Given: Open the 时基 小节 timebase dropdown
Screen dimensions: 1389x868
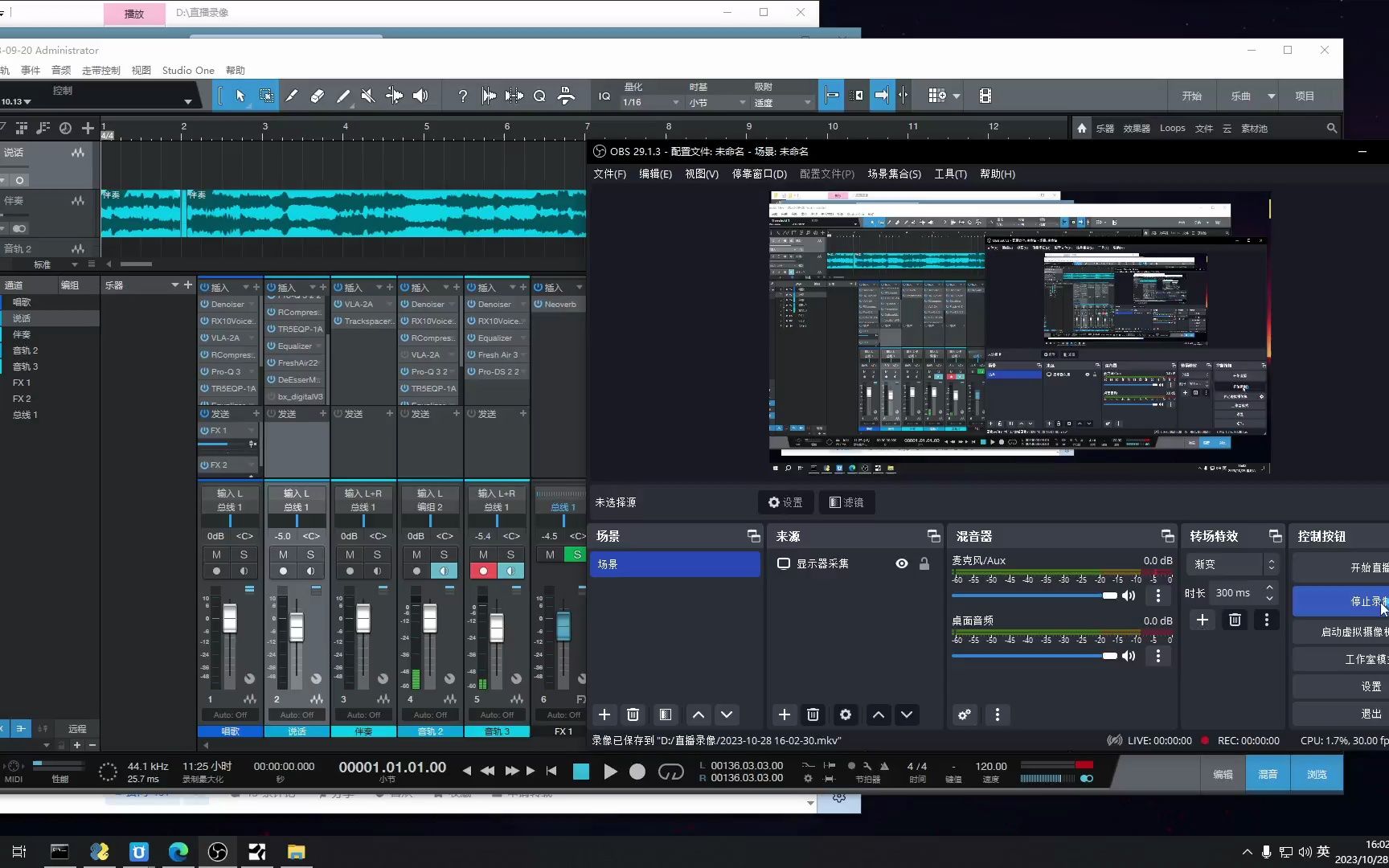Looking at the screenshot, I should (x=717, y=102).
